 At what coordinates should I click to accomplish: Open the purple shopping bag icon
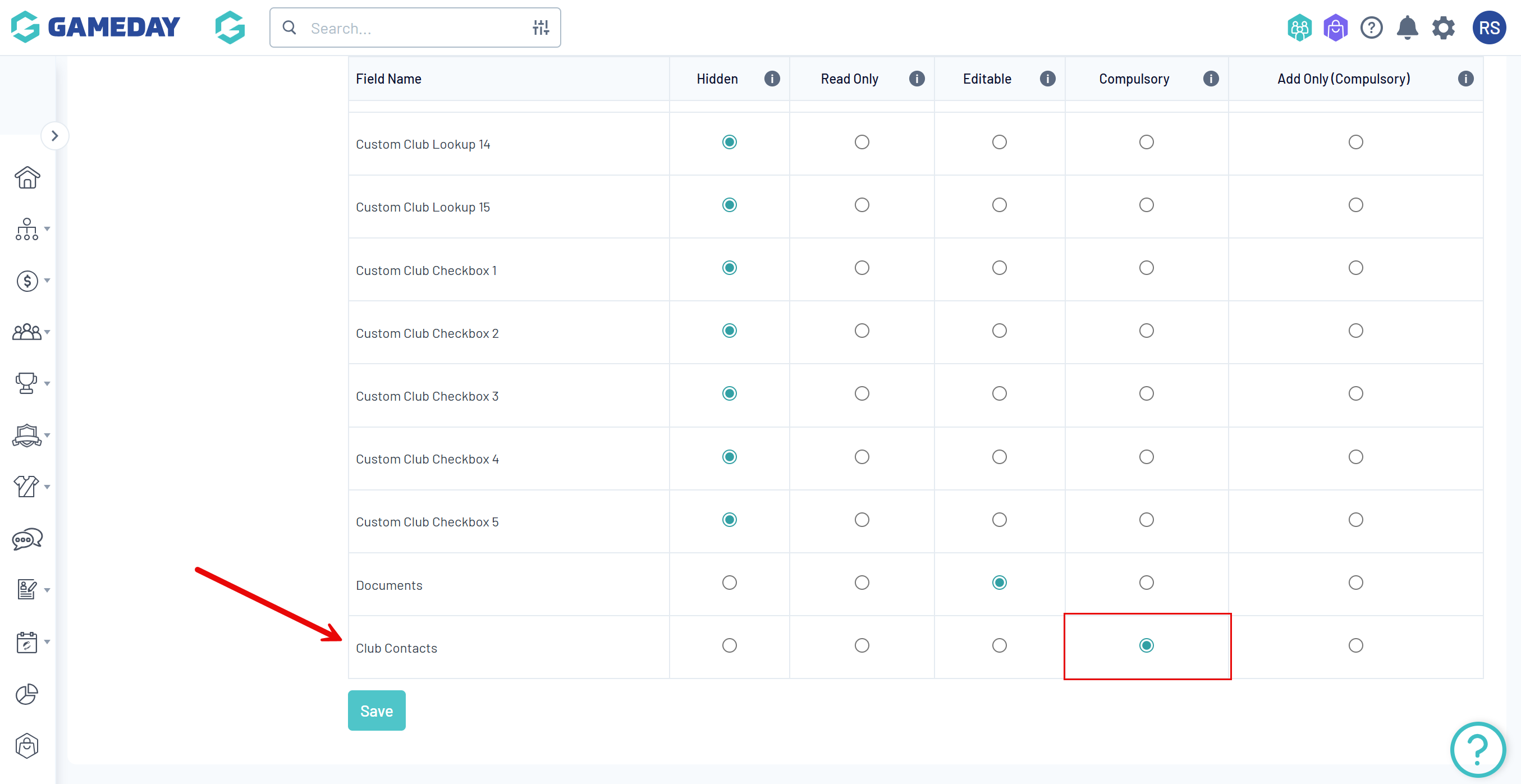click(1335, 27)
